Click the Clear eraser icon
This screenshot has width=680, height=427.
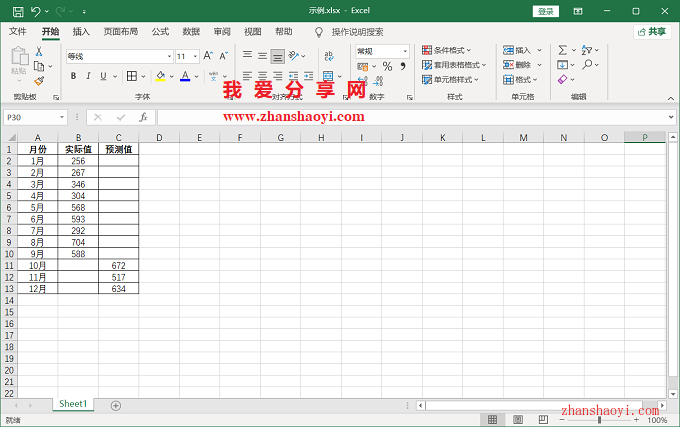click(562, 79)
